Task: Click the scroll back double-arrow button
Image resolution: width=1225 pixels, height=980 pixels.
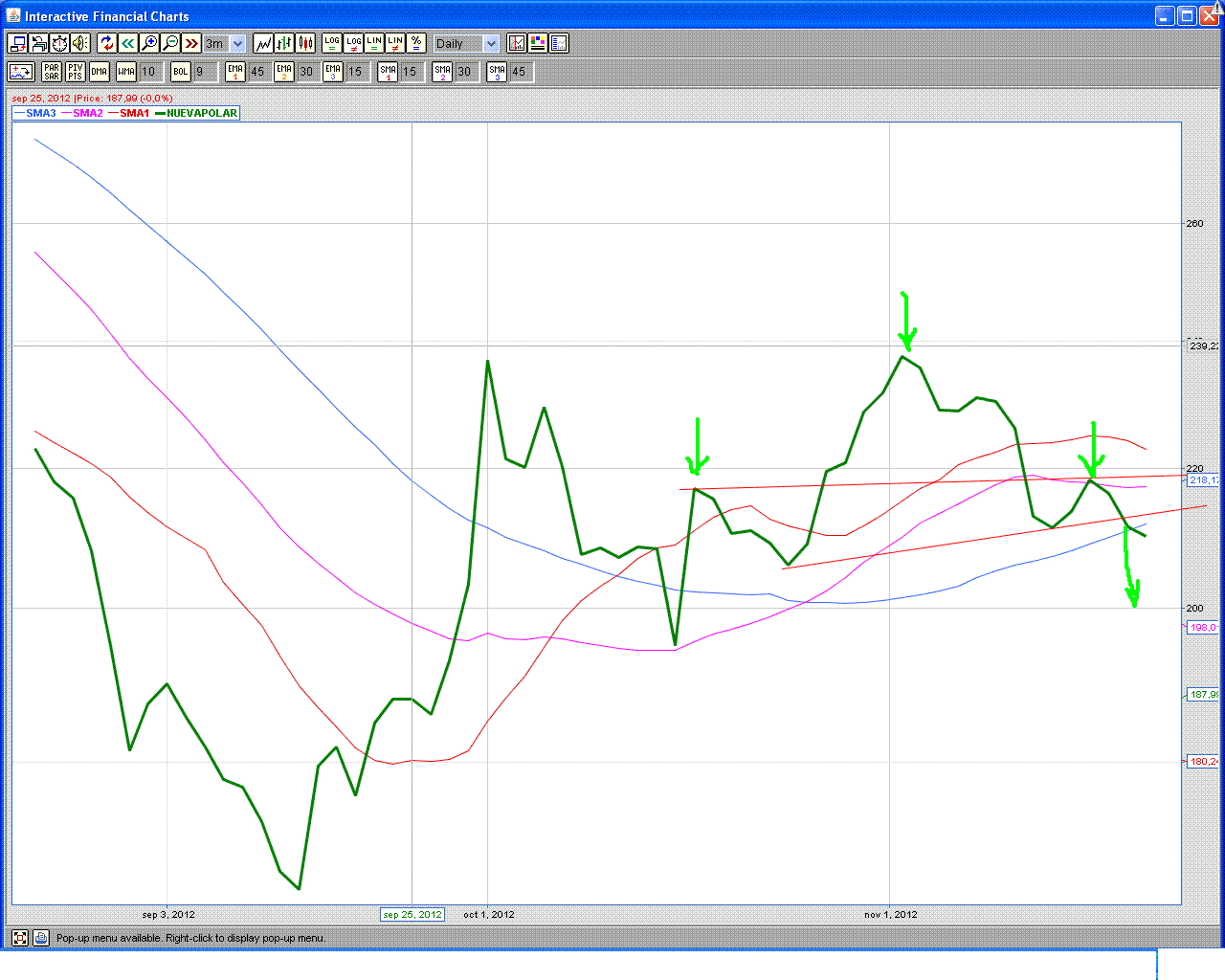Action: [x=128, y=43]
